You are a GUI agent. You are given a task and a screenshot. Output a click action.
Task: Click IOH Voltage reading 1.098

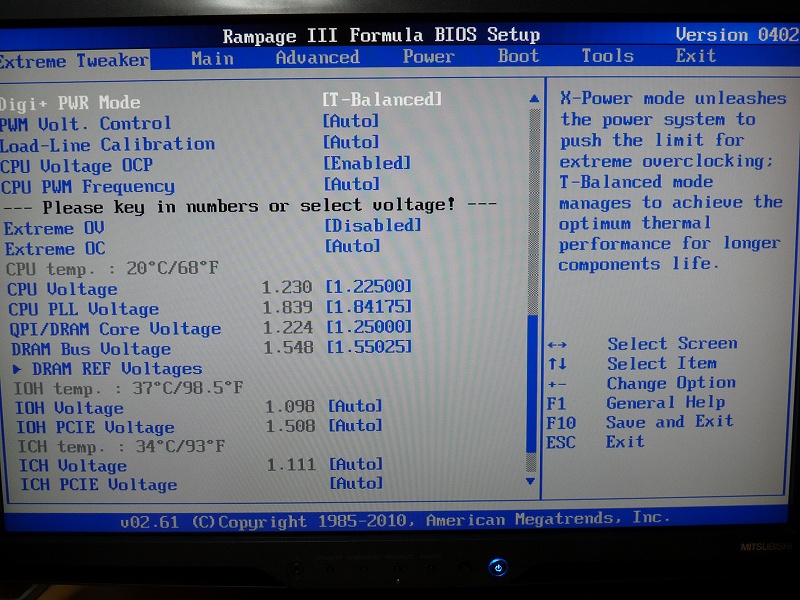[290, 407]
